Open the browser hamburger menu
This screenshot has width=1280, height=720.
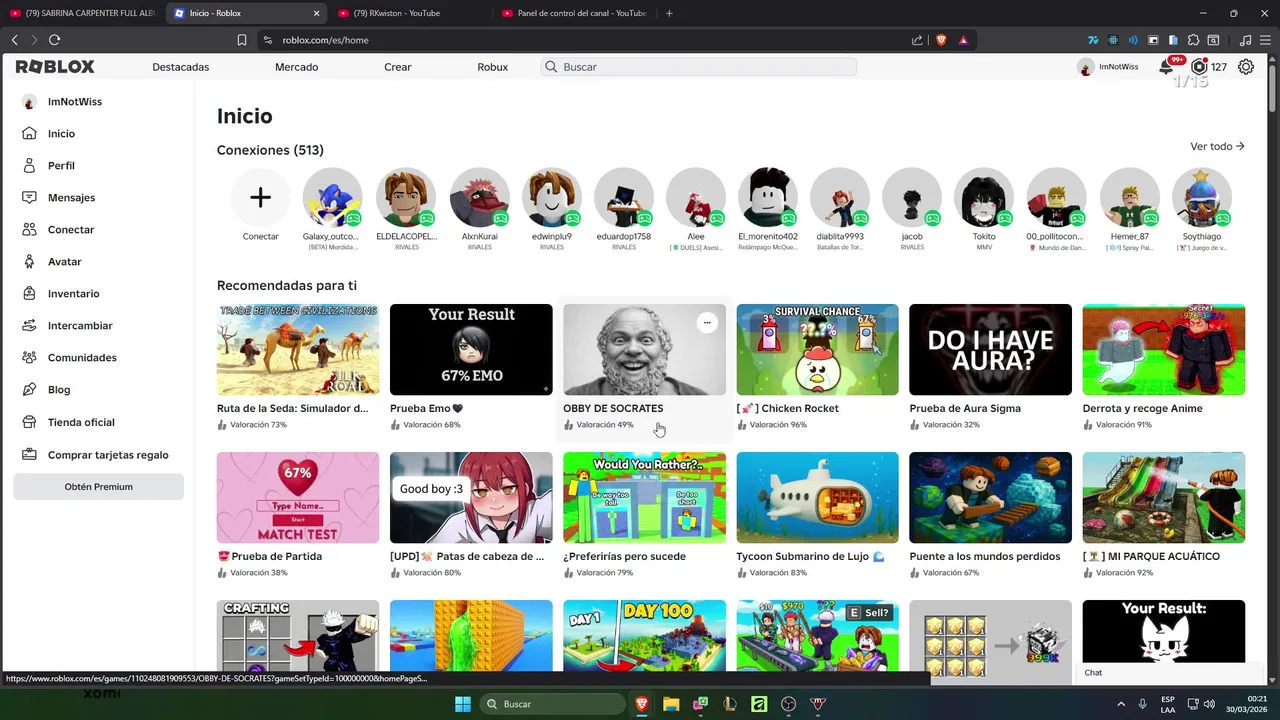tap(1265, 40)
